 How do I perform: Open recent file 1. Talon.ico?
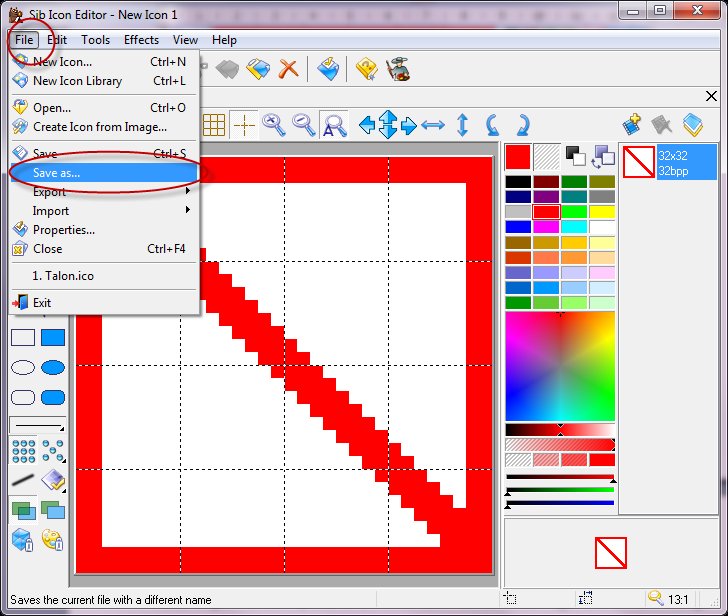64,276
